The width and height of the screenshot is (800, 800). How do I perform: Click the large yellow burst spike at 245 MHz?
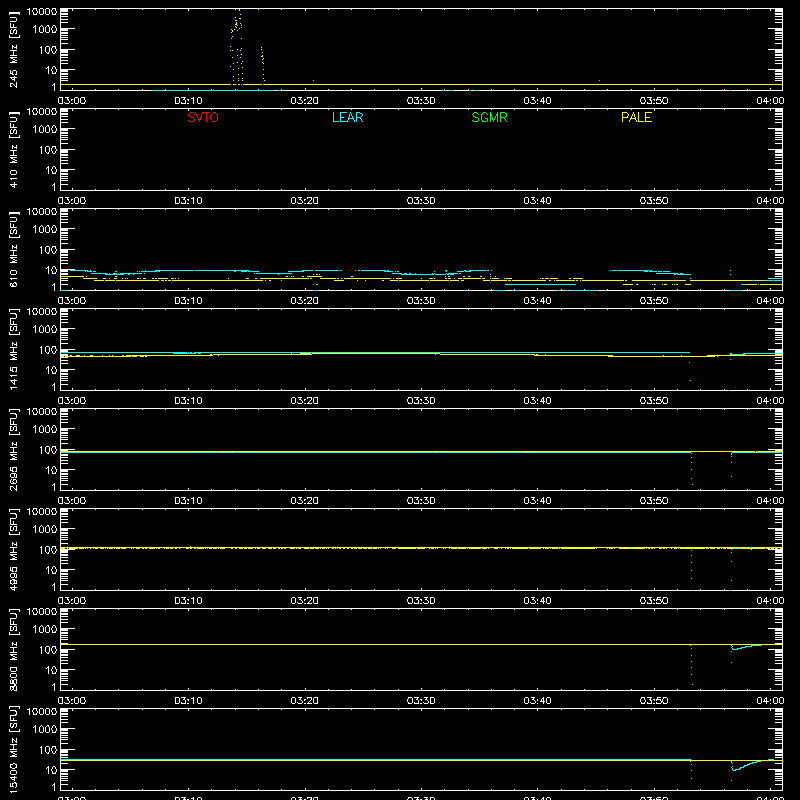coord(237,46)
